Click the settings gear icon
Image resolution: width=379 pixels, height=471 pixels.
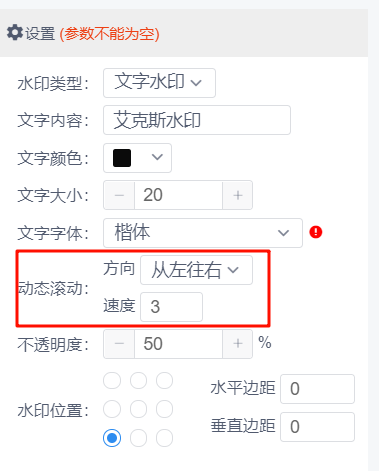(x=15, y=33)
